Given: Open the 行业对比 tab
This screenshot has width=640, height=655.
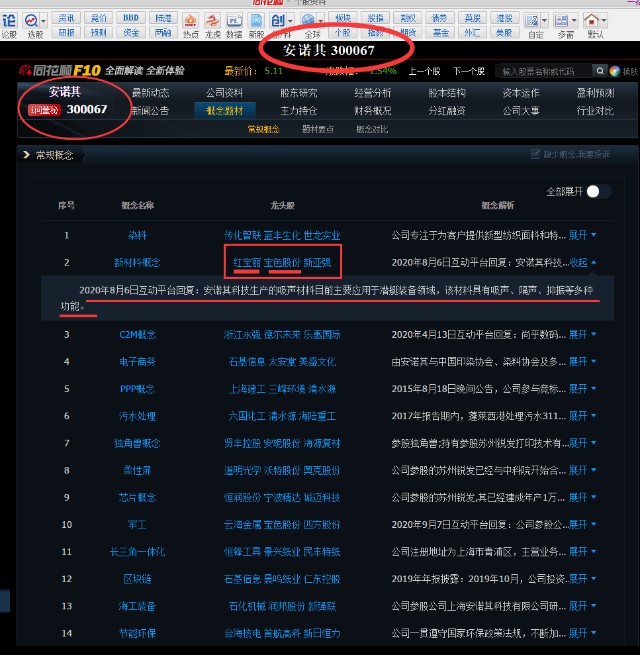Looking at the screenshot, I should 595,111.
